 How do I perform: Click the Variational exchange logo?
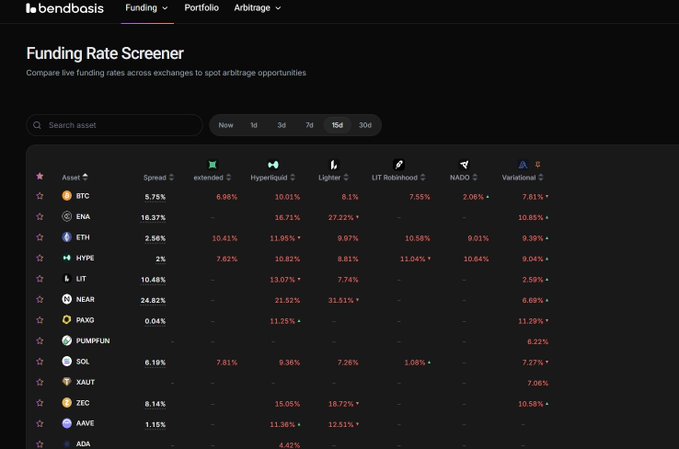[x=523, y=165]
